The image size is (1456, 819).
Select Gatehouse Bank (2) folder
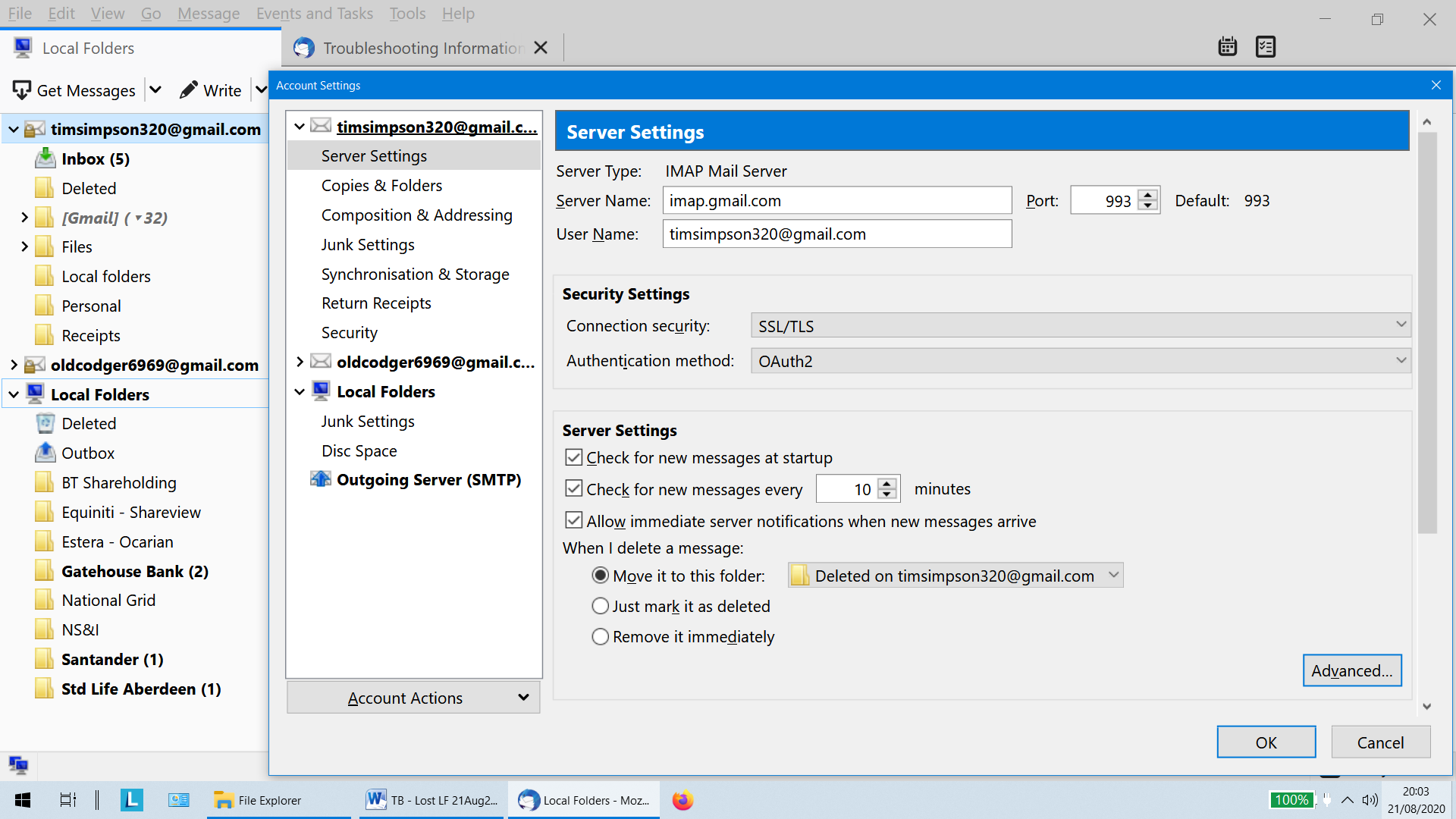click(x=135, y=571)
